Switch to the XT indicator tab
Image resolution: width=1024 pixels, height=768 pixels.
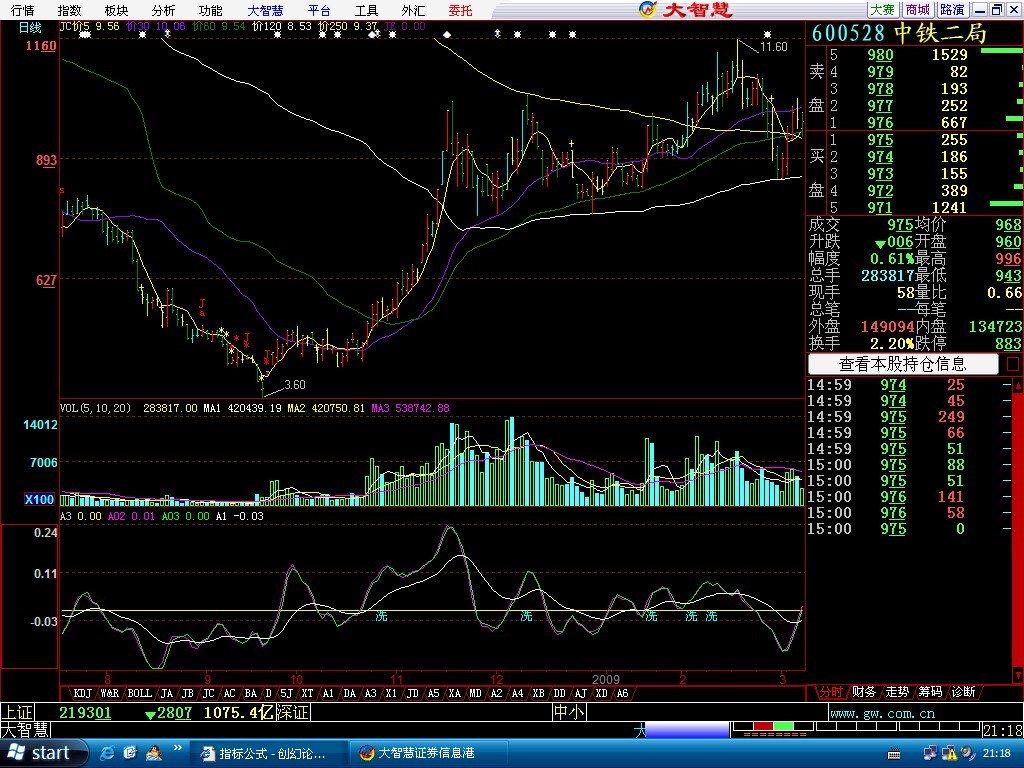pyautogui.click(x=308, y=693)
